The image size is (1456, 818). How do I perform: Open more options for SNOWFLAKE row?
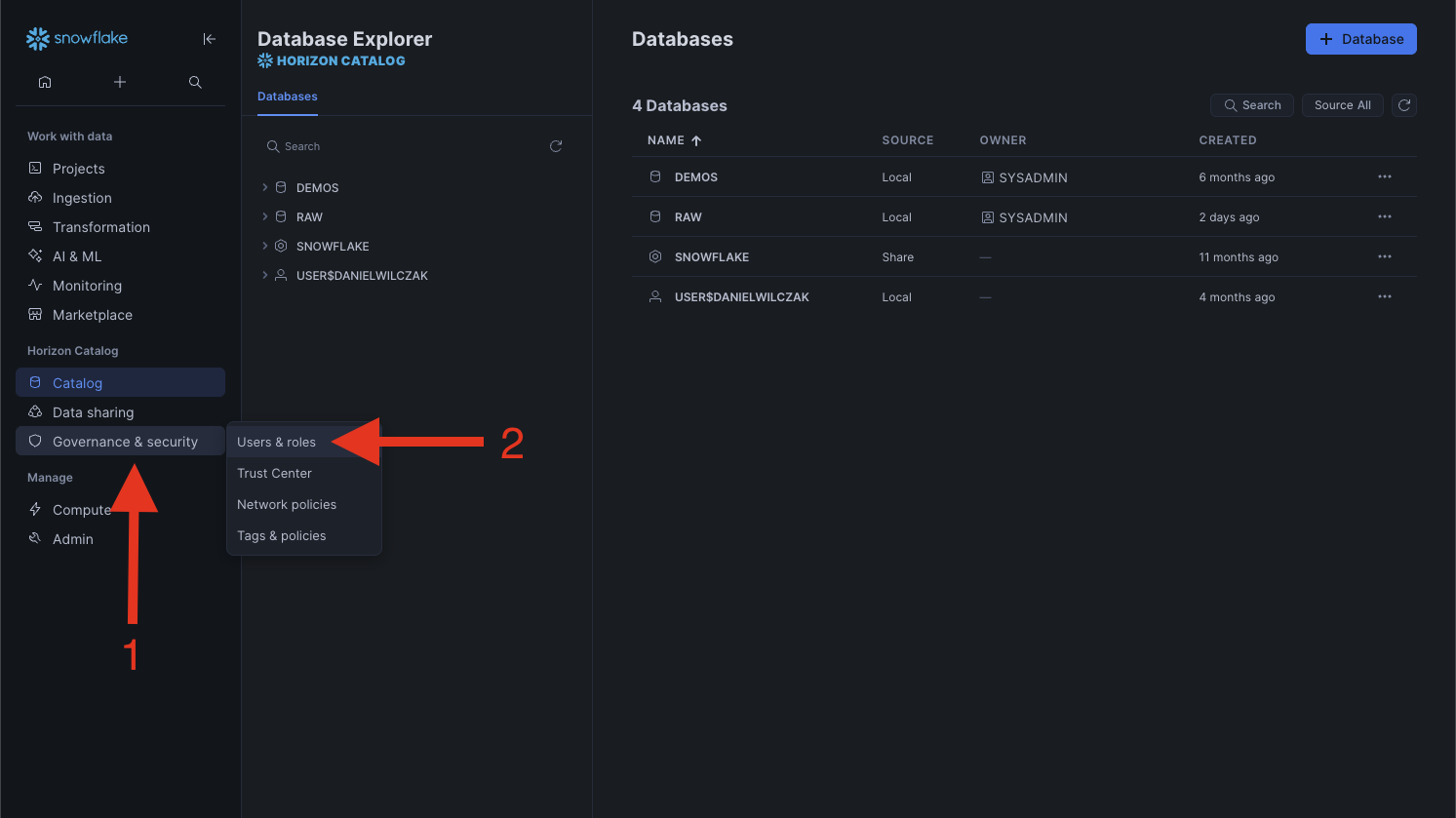pyautogui.click(x=1384, y=257)
